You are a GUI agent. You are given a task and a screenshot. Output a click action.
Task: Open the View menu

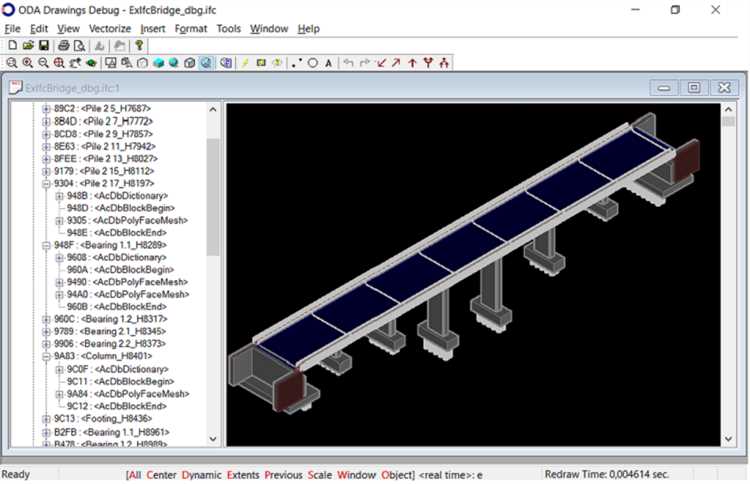coord(68,29)
